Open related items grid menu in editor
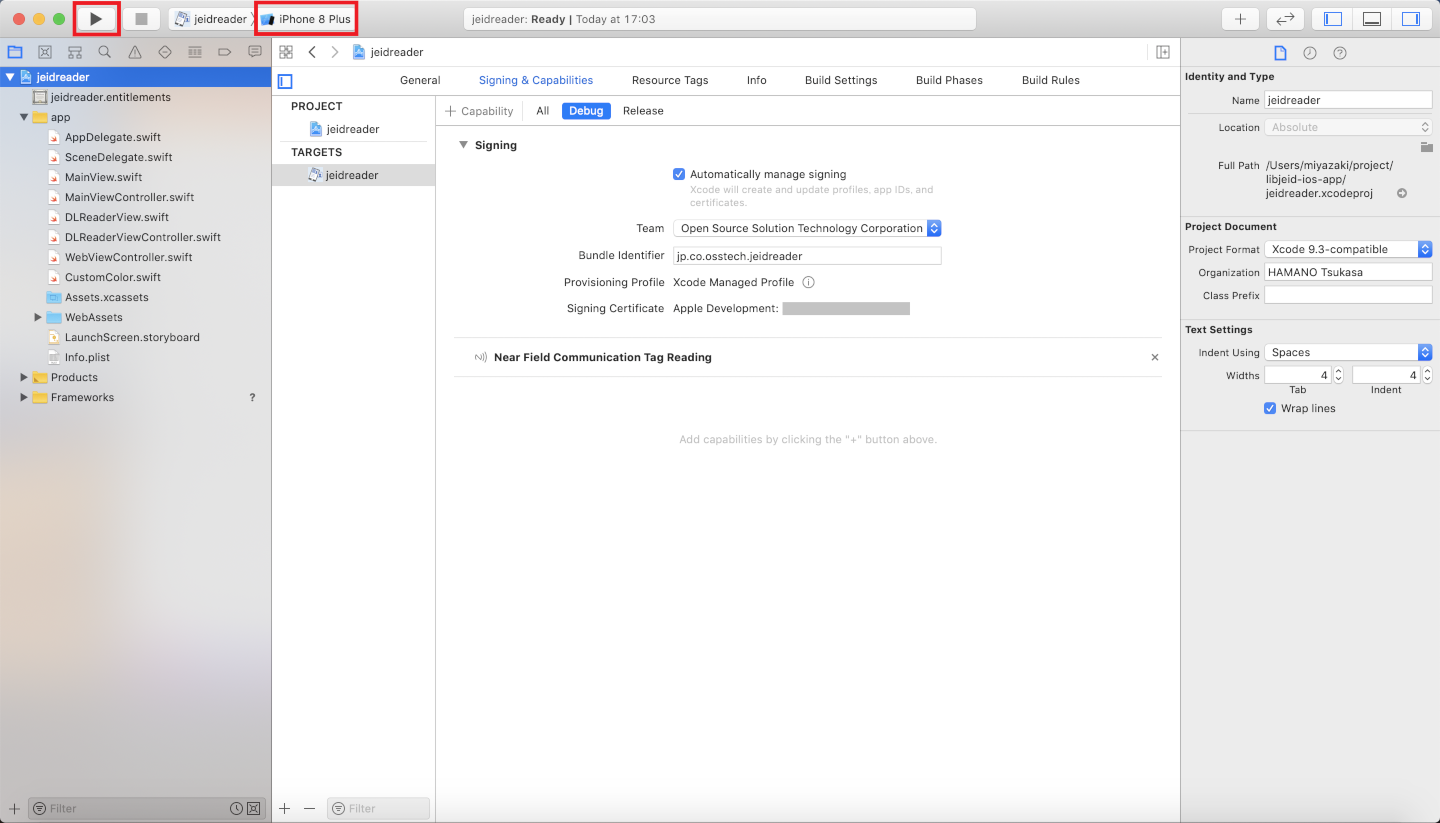This screenshot has width=1440, height=823. pyautogui.click(x=286, y=52)
